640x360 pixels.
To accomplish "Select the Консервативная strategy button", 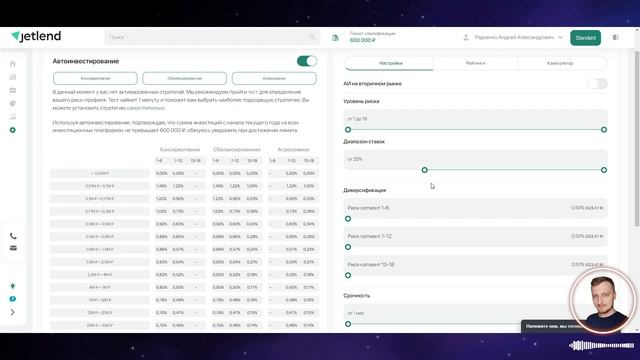I will pos(95,78).
